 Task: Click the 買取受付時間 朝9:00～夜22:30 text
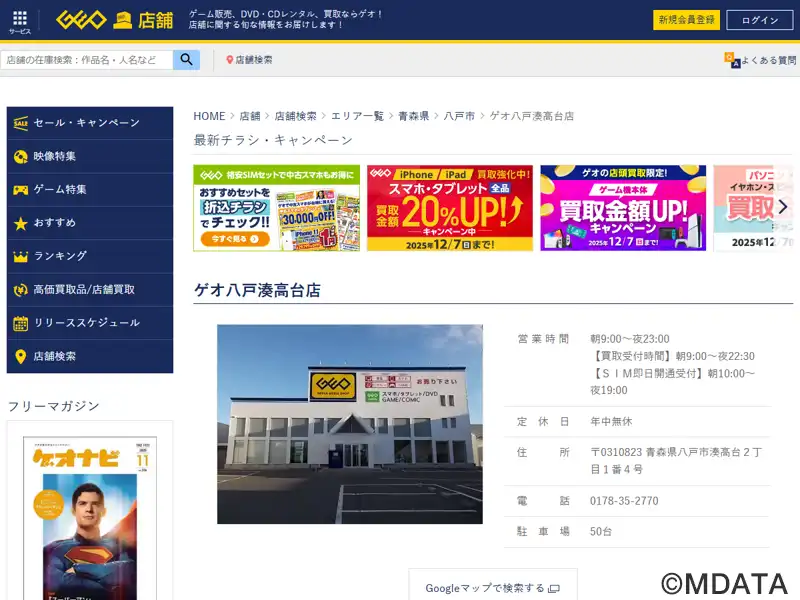click(x=672, y=356)
